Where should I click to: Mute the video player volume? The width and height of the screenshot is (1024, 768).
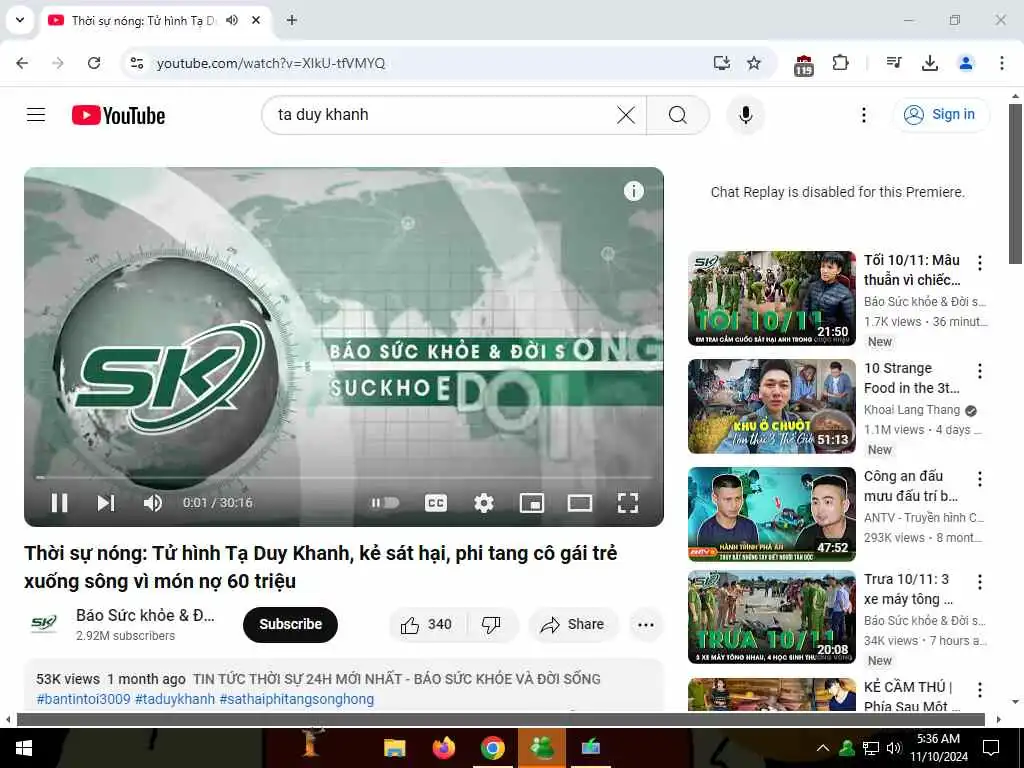[x=153, y=503]
